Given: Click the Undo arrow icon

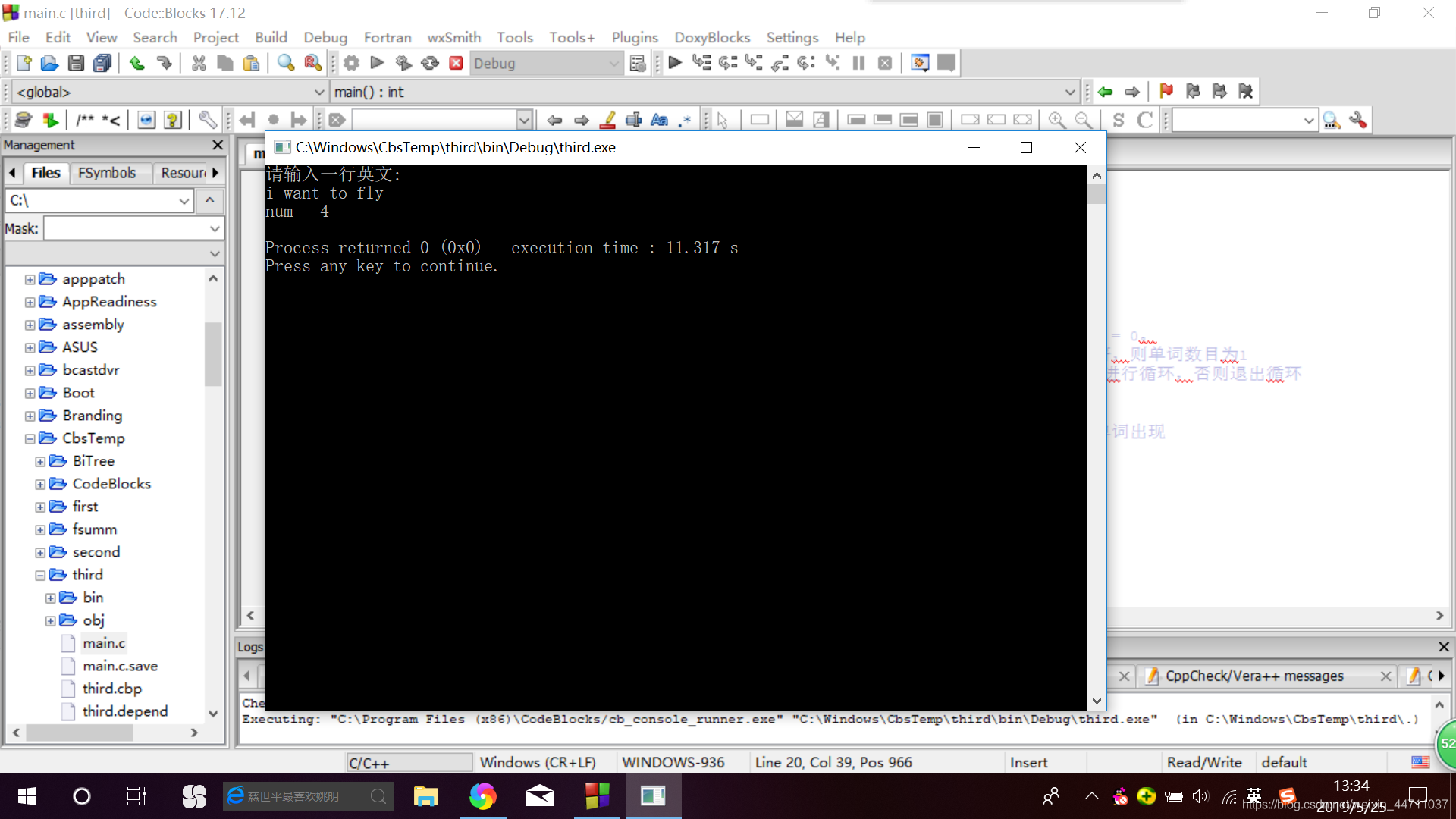Looking at the screenshot, I should pos(137,63).
